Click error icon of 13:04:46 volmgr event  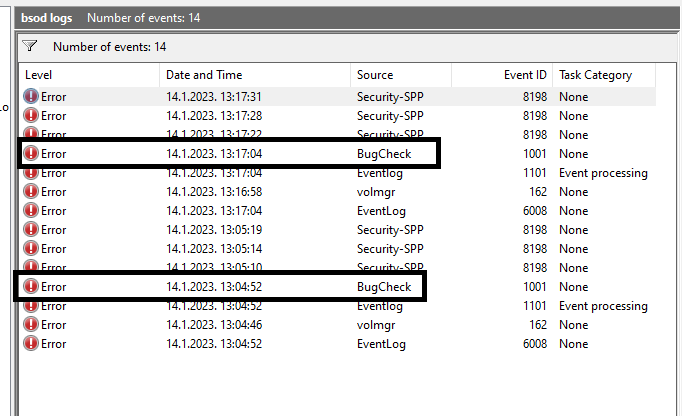click(x=31, y=325)
